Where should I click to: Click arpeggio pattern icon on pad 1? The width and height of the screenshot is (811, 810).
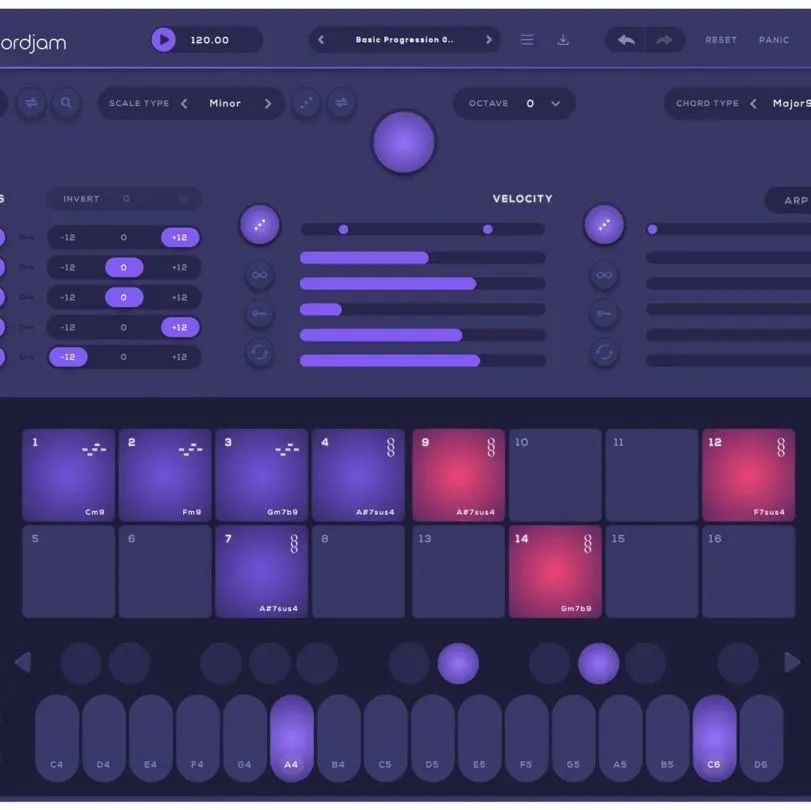click(94, 449)
